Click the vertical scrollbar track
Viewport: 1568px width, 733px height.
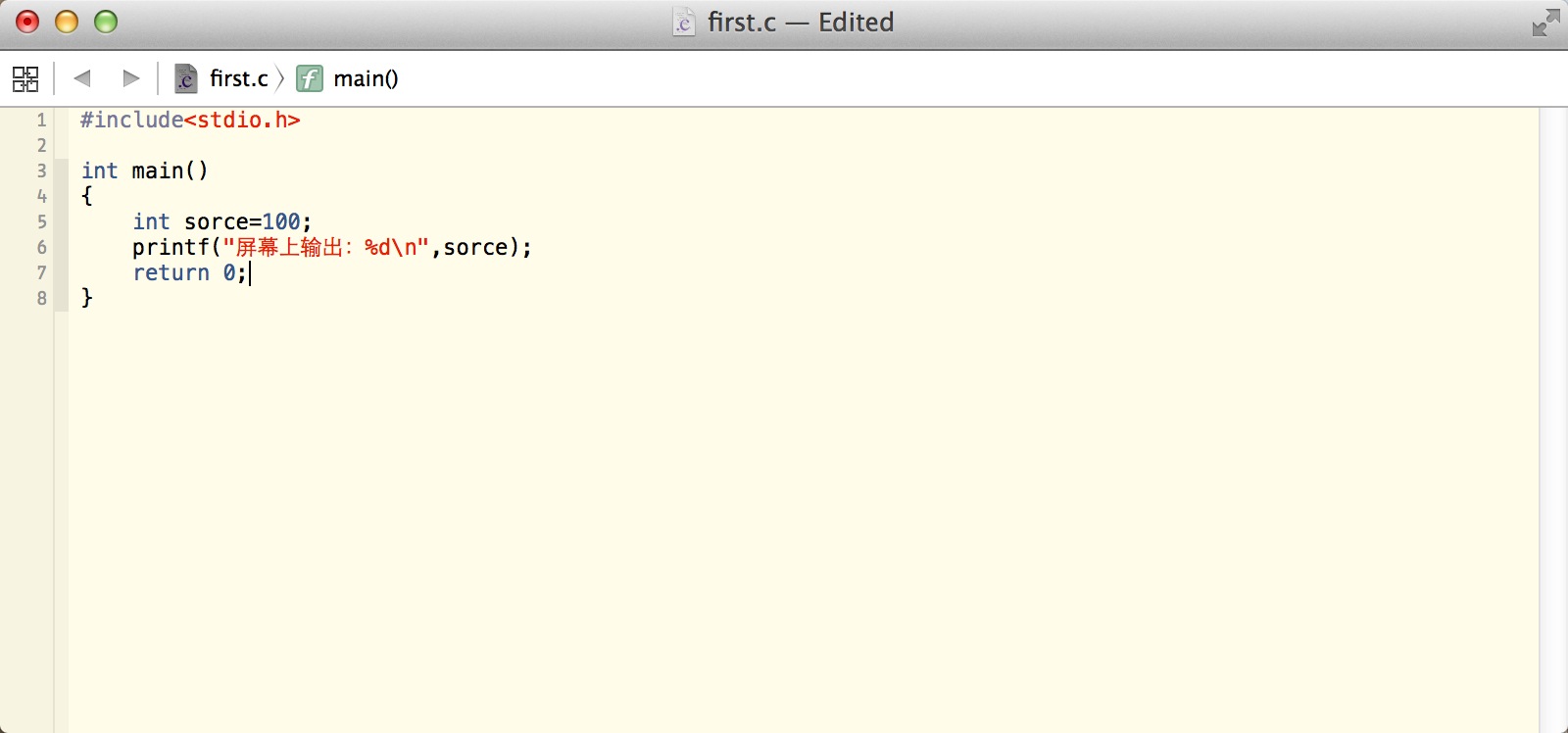point(1553,420)
